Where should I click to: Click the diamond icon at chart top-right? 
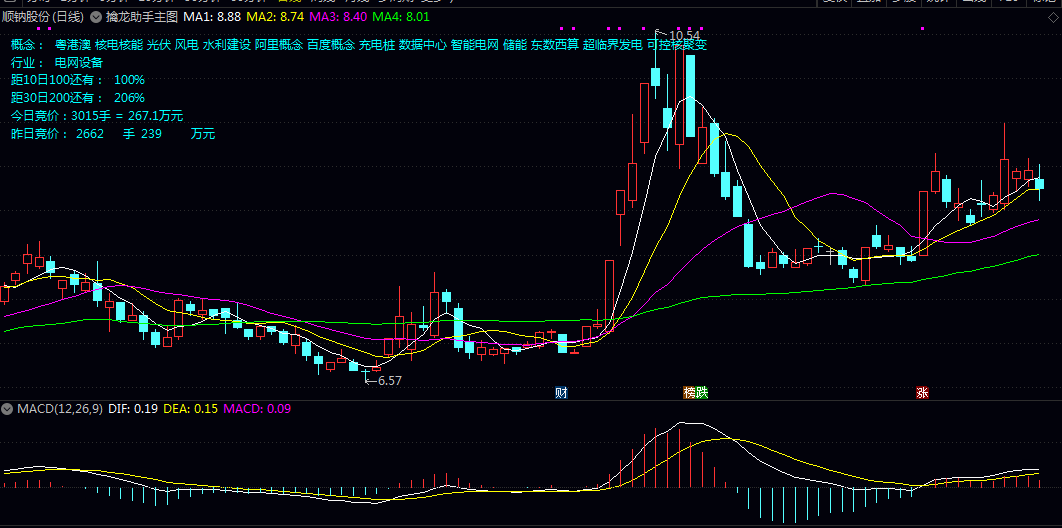pos(1052,16)
